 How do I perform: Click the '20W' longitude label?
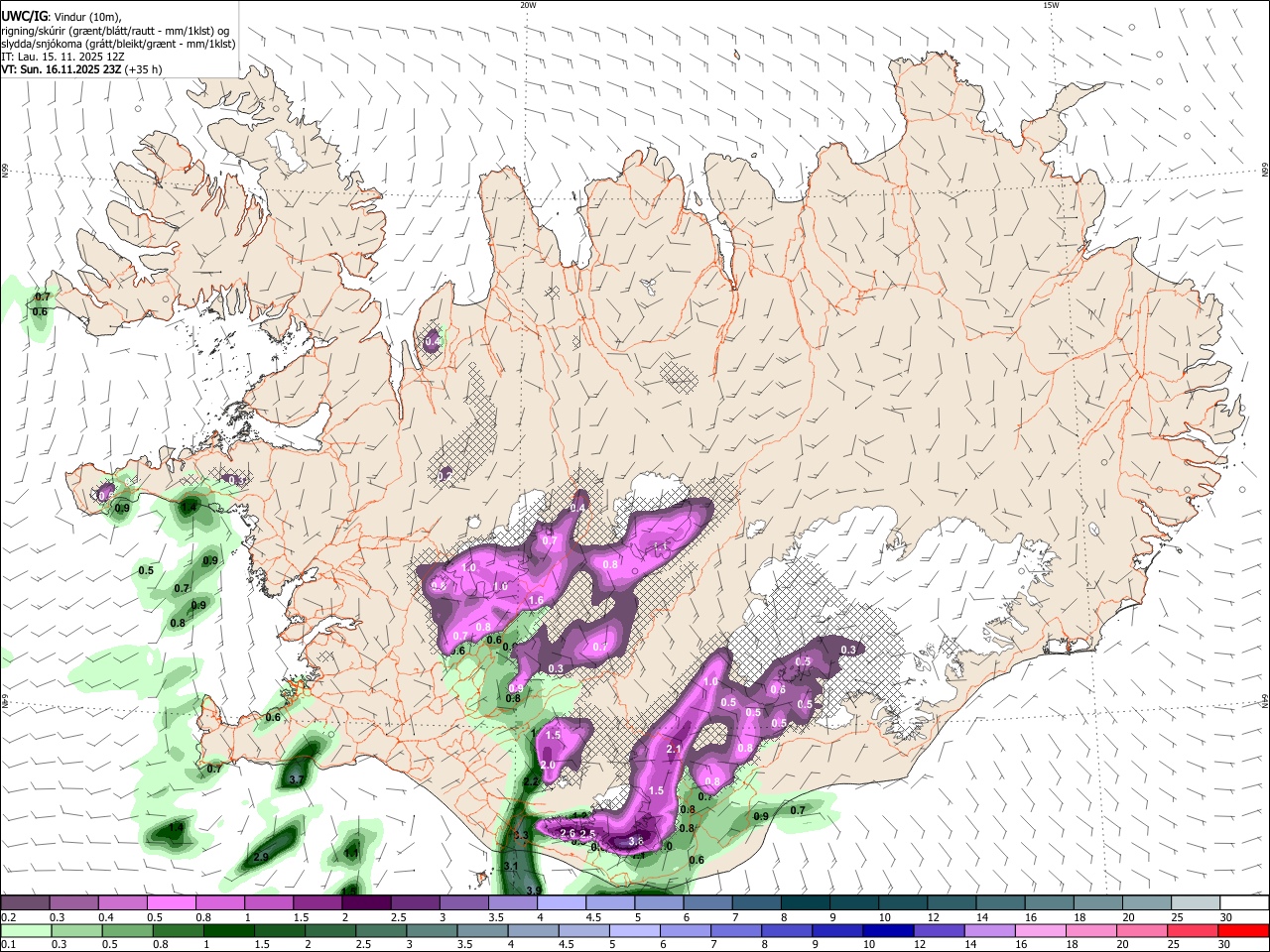(528, 5)
